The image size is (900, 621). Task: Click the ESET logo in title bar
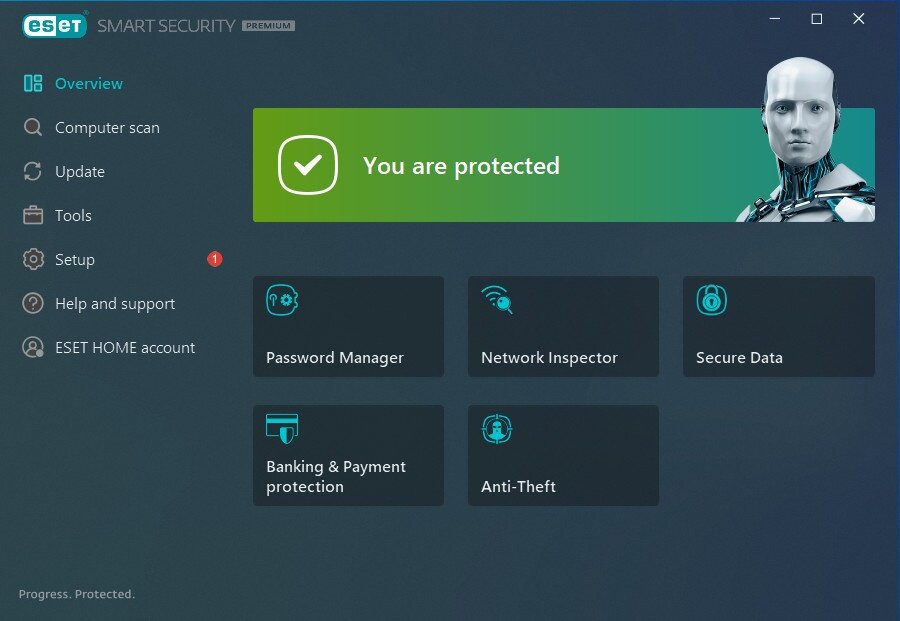55,25
